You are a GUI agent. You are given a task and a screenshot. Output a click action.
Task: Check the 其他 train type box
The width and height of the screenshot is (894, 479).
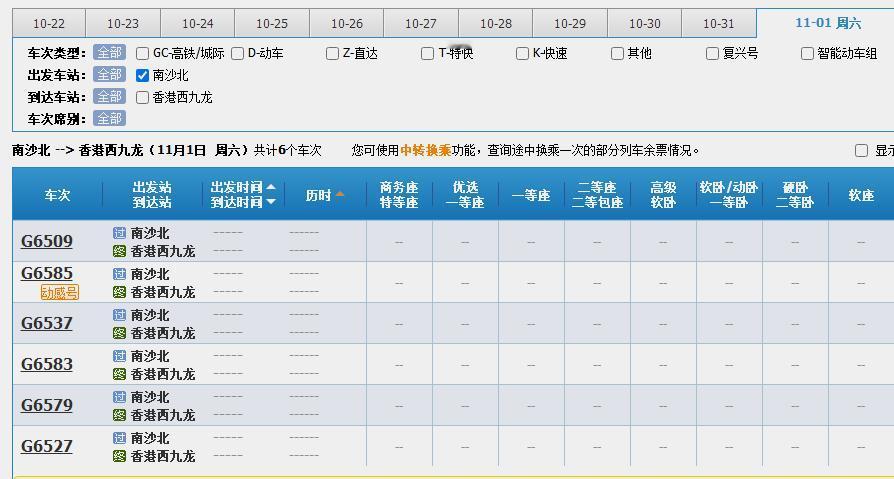click(x=617, y=54)
